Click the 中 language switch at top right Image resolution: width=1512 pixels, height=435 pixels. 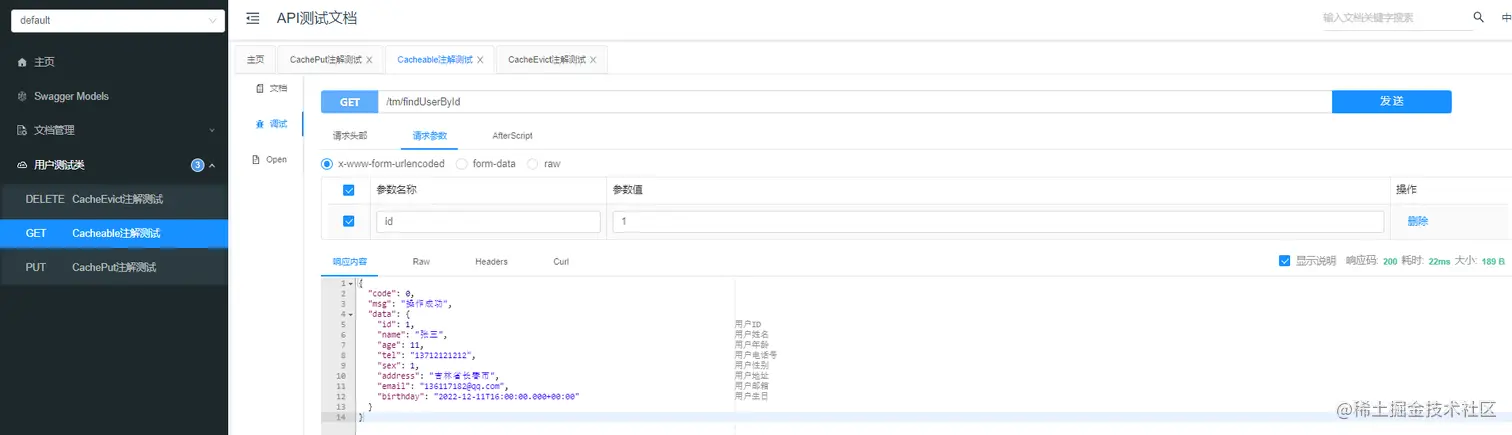click(x=1506, y=18)
